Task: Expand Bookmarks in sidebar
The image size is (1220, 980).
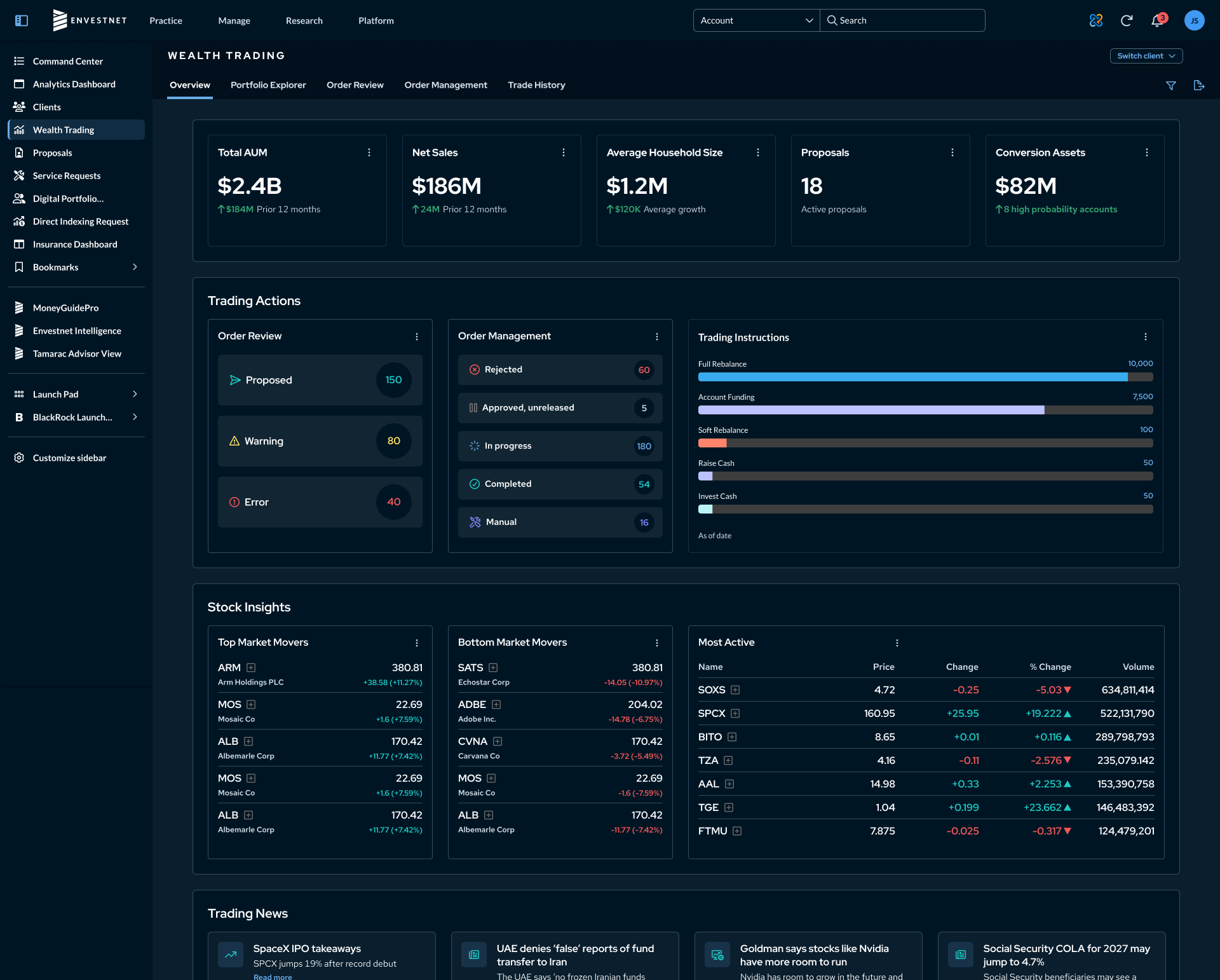Action: coord(135,267)
